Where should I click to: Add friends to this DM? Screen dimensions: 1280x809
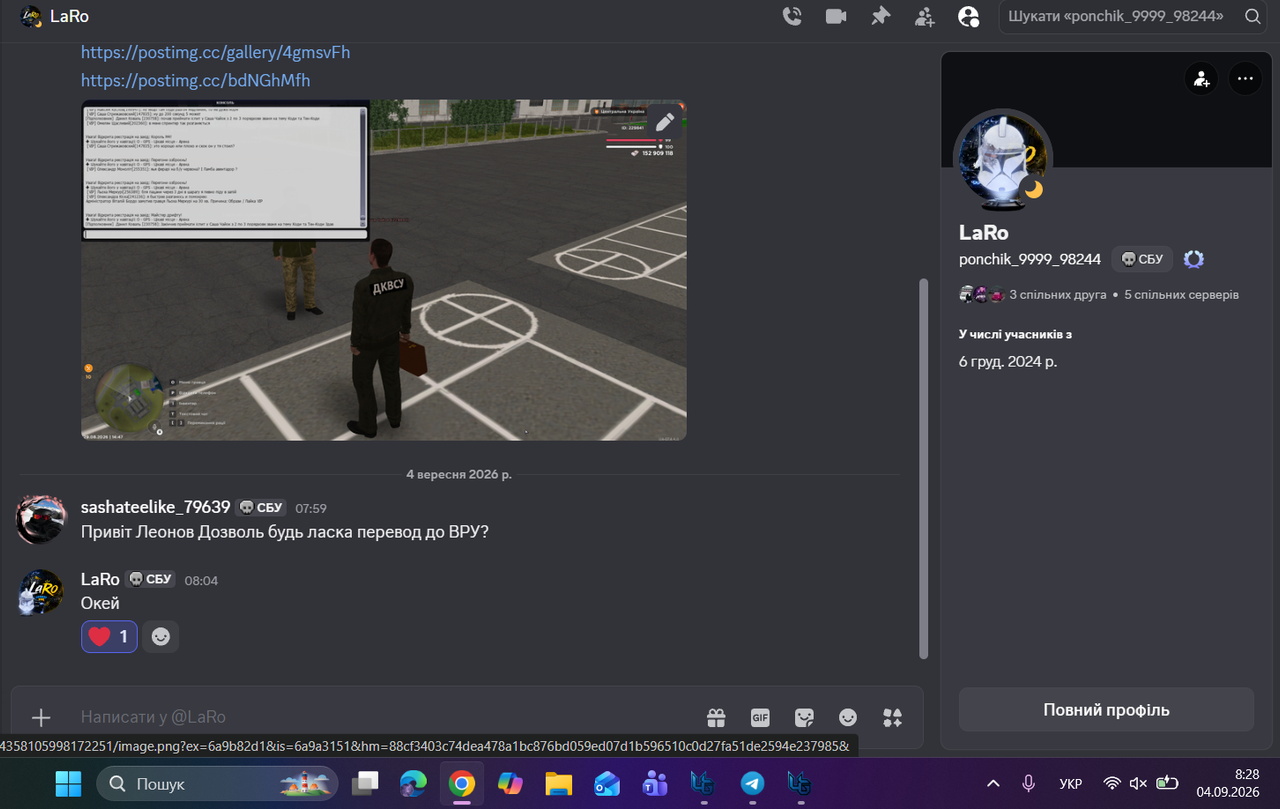point(924,16)
